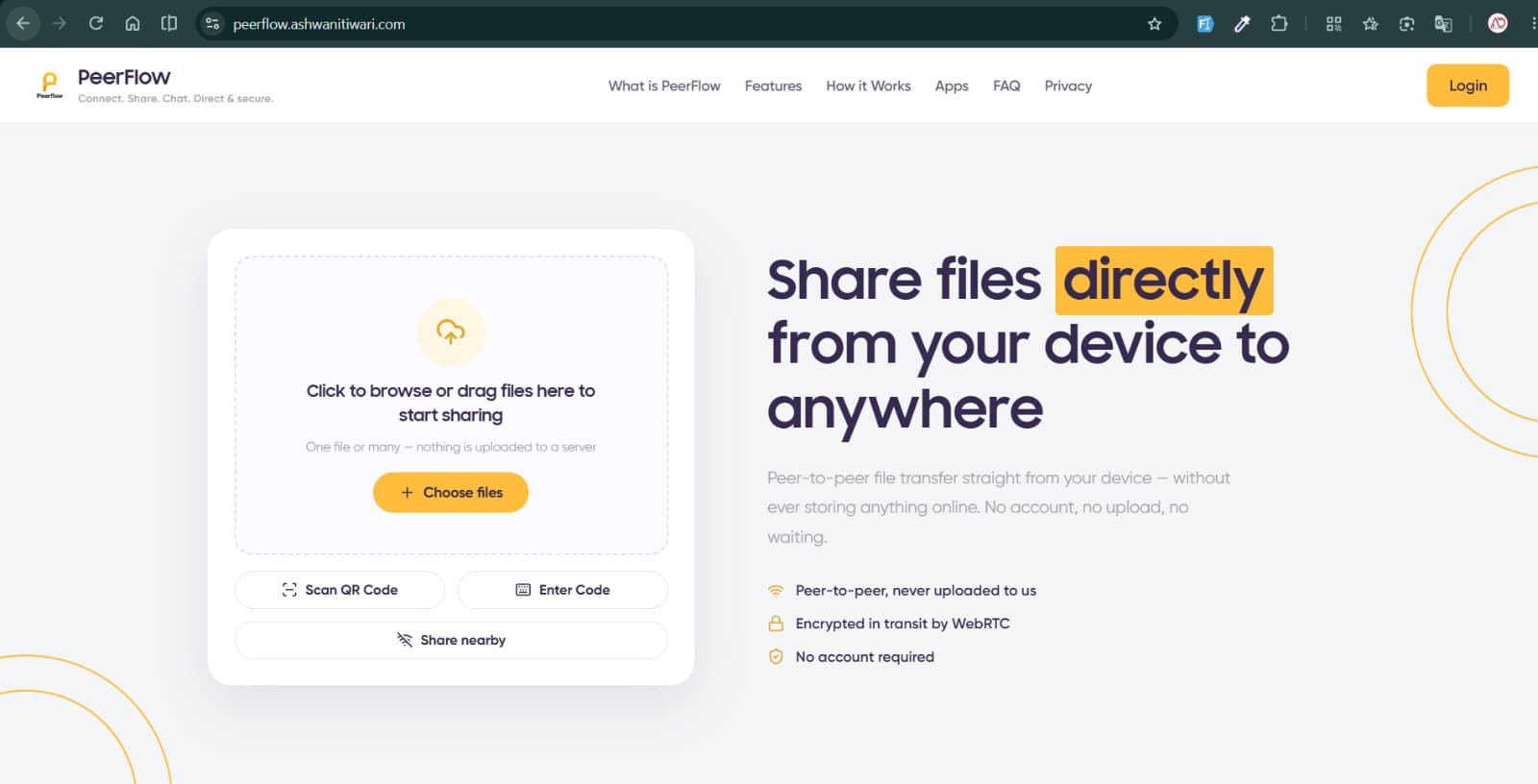Click the browser forward arrow
The height and width of the screenshot is (784, 1538).
pos(60,23)
